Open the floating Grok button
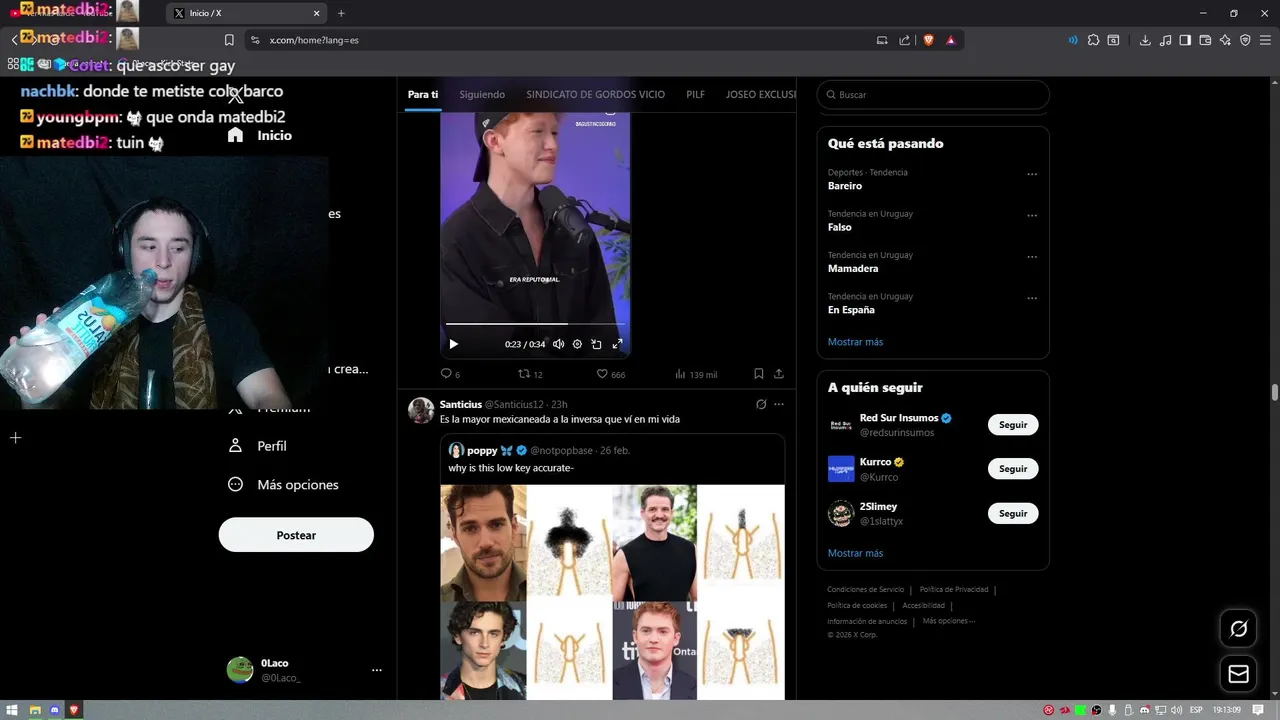 pos(1238,629)
